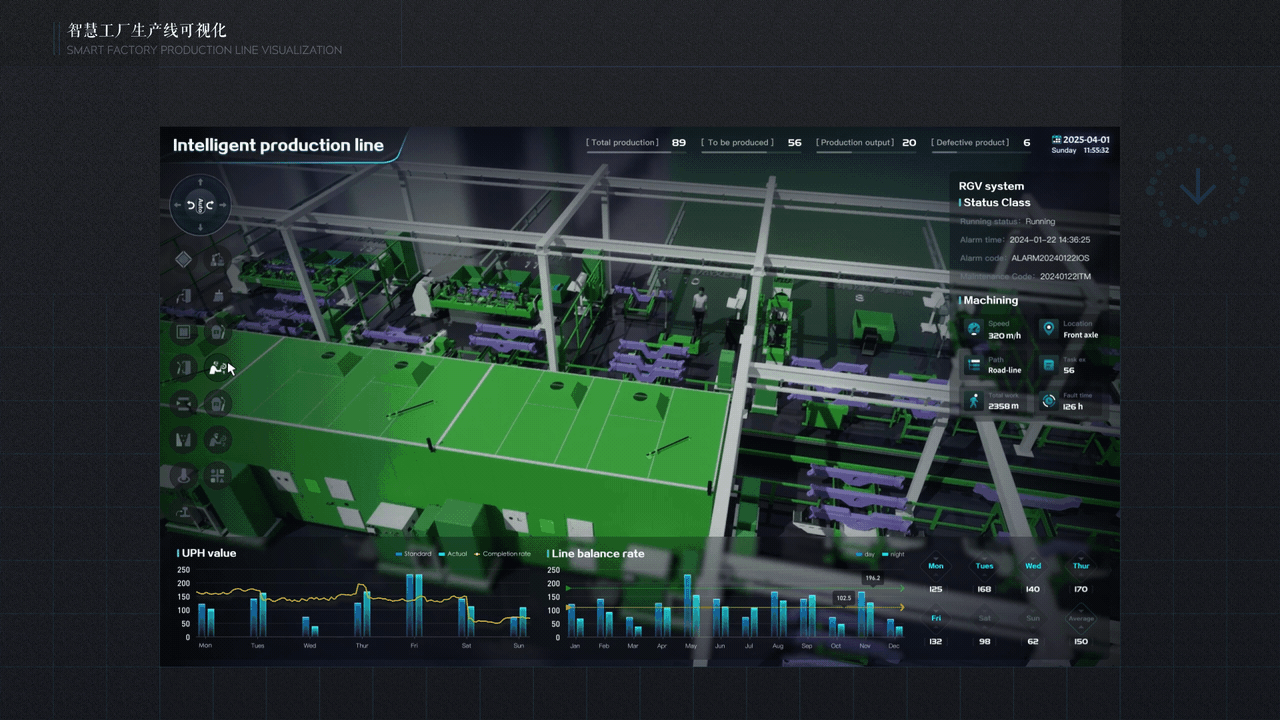
Task: Click the Status Class section heading
Action: point(996,202)
